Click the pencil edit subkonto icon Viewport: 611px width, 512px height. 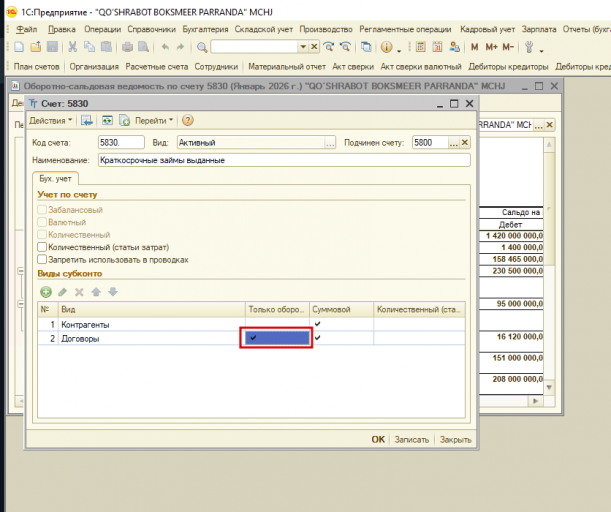pos(62,292)
